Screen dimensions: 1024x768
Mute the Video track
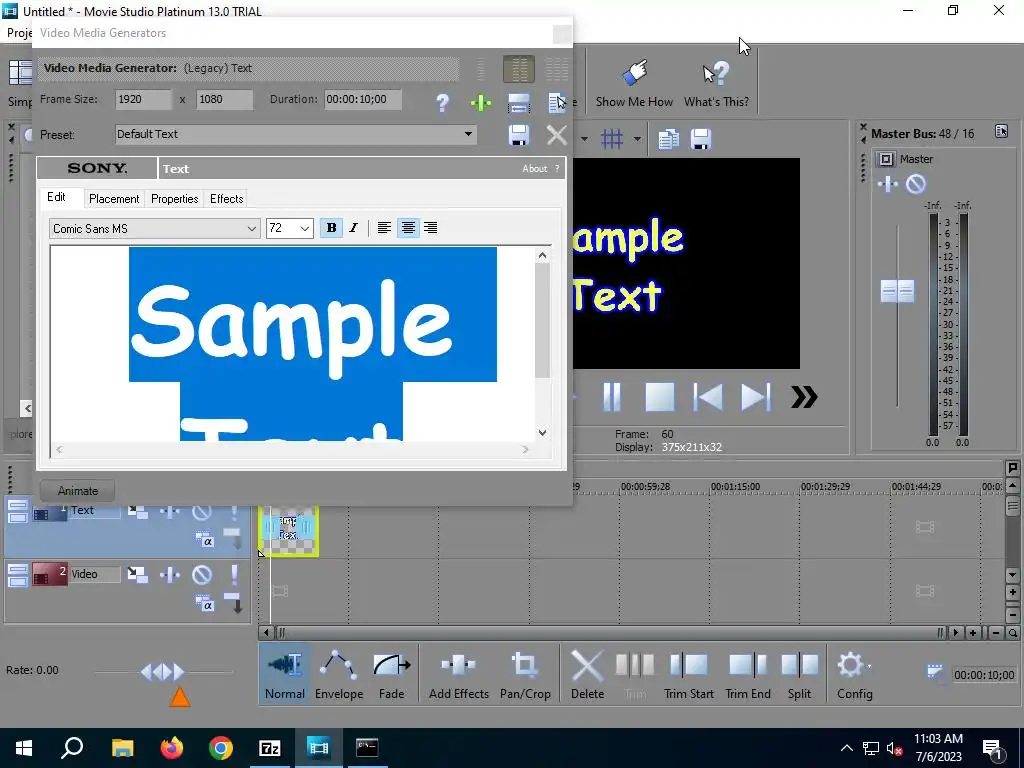coord(202,575)
